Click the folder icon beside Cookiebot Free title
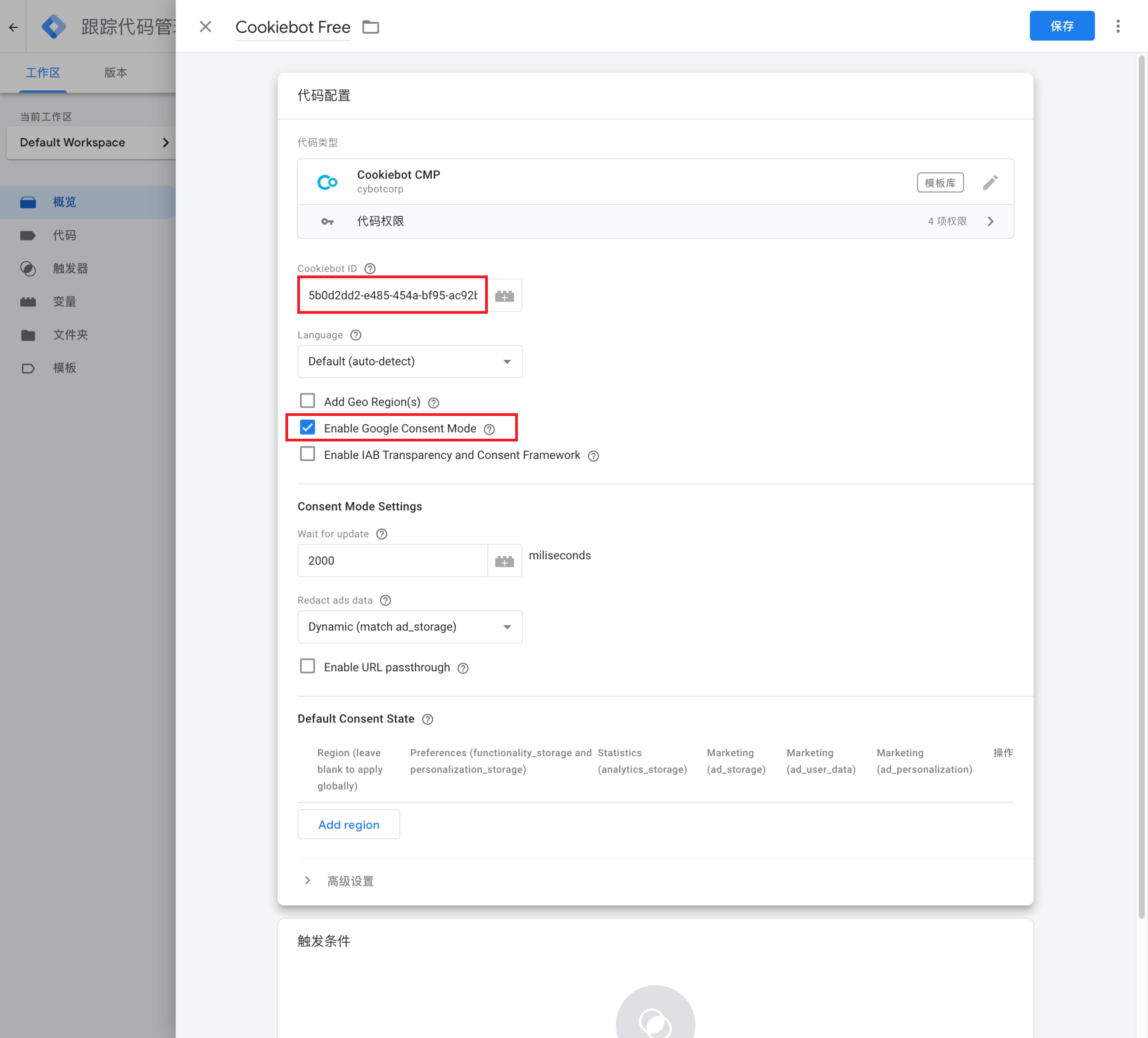1148x1038 pixels. point(371,27)
